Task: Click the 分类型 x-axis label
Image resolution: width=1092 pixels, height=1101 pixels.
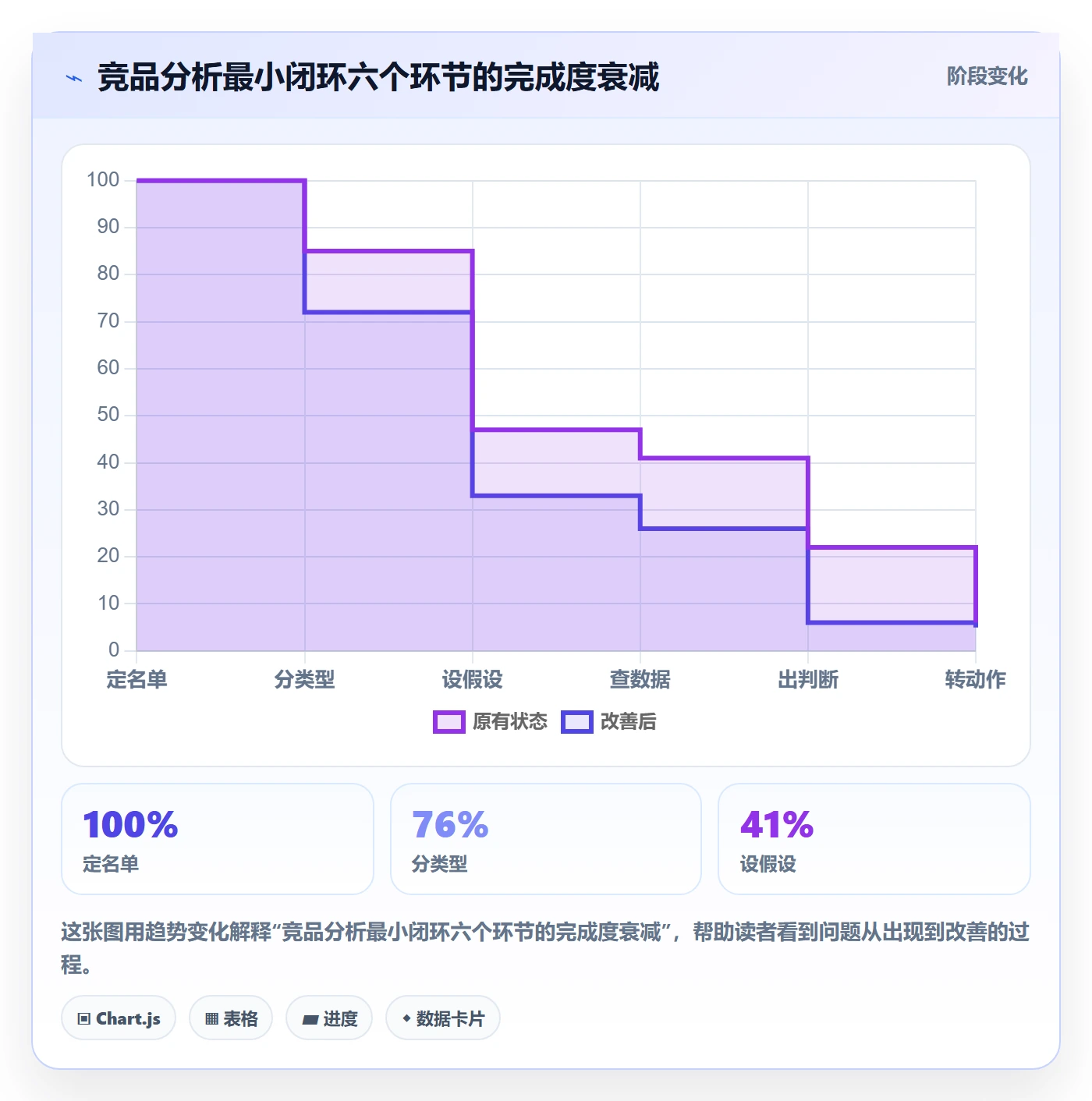Action: point(304,680)
